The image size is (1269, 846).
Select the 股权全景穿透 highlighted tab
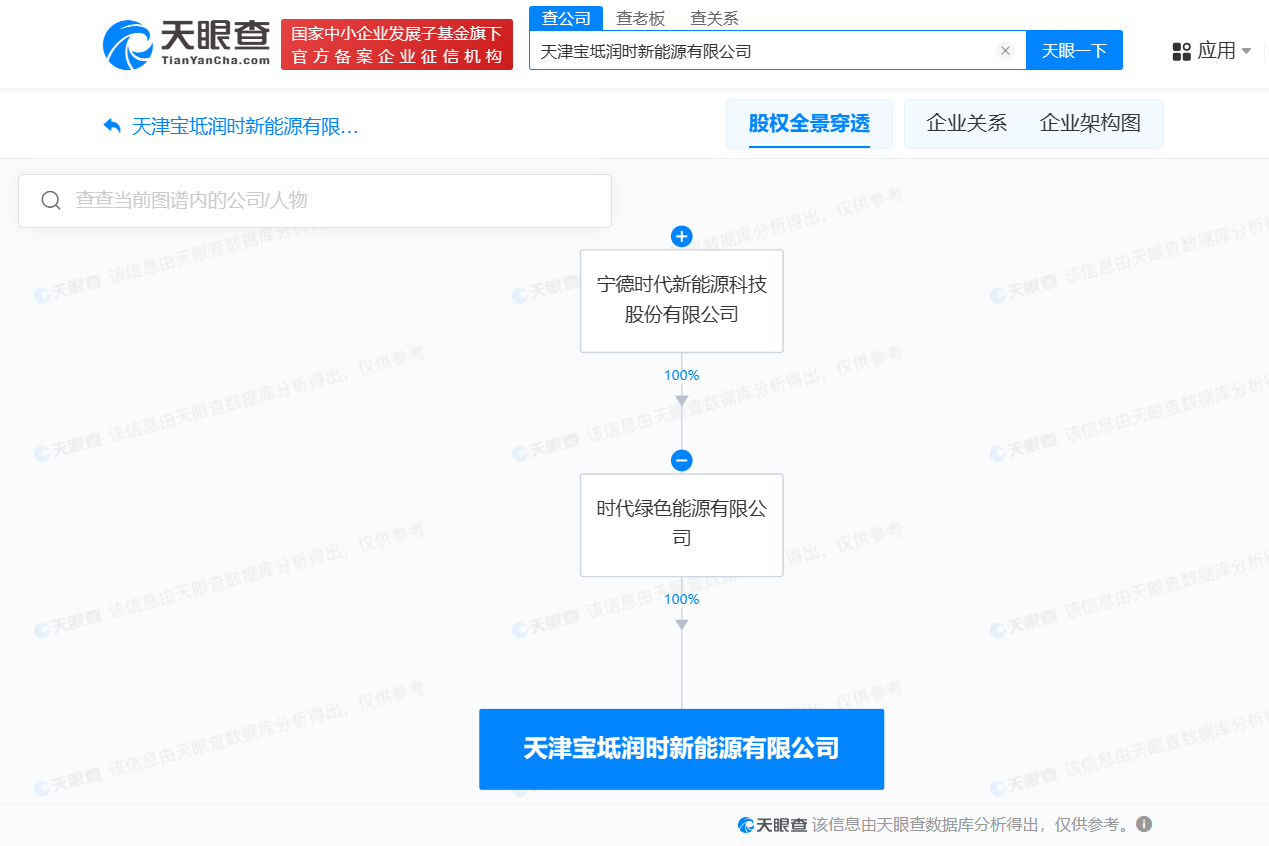pyautogui.click(x=809, y=123)
